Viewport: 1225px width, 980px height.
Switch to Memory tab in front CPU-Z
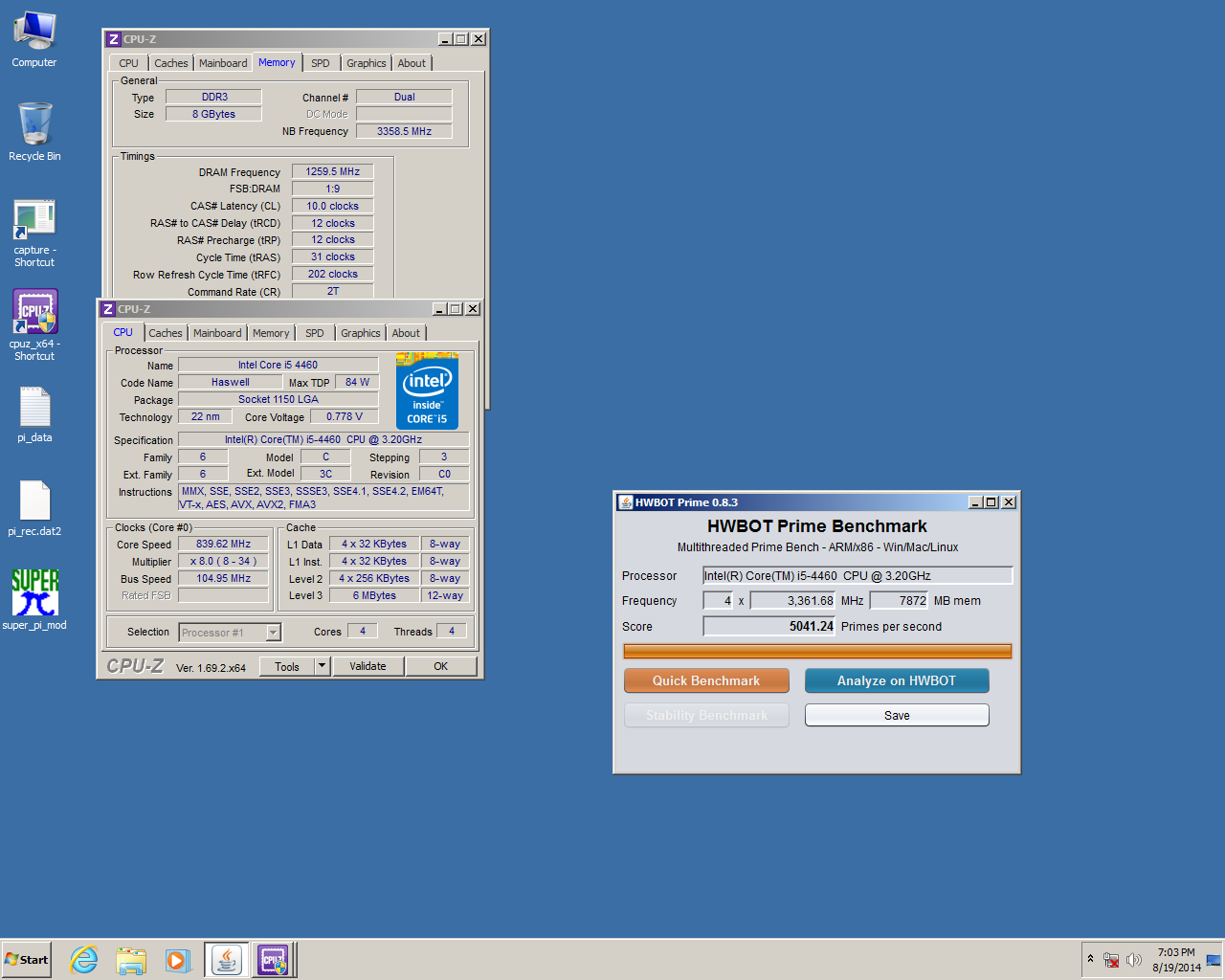(271, 333)
